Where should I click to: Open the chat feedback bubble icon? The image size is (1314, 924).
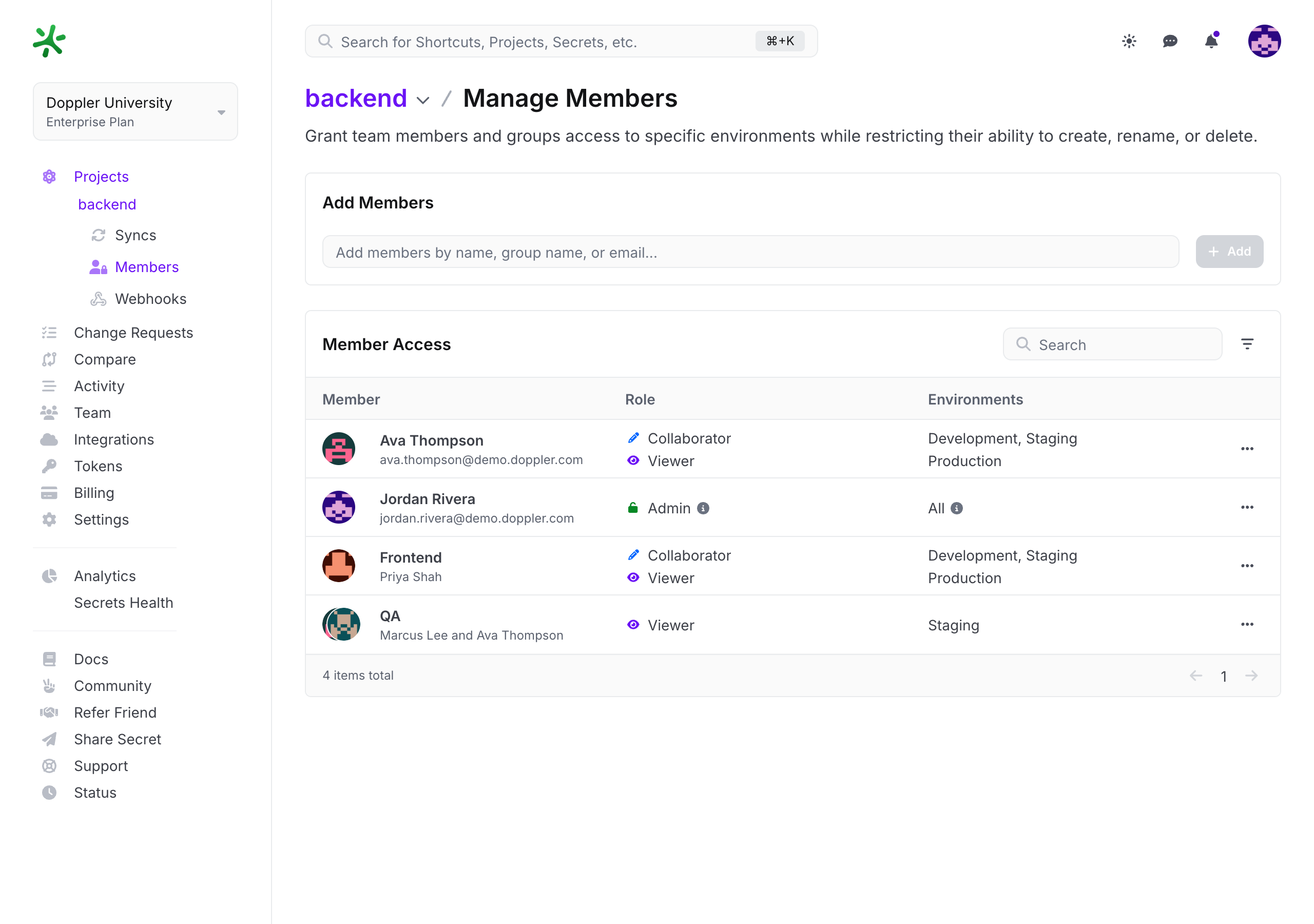point(1170,41)
